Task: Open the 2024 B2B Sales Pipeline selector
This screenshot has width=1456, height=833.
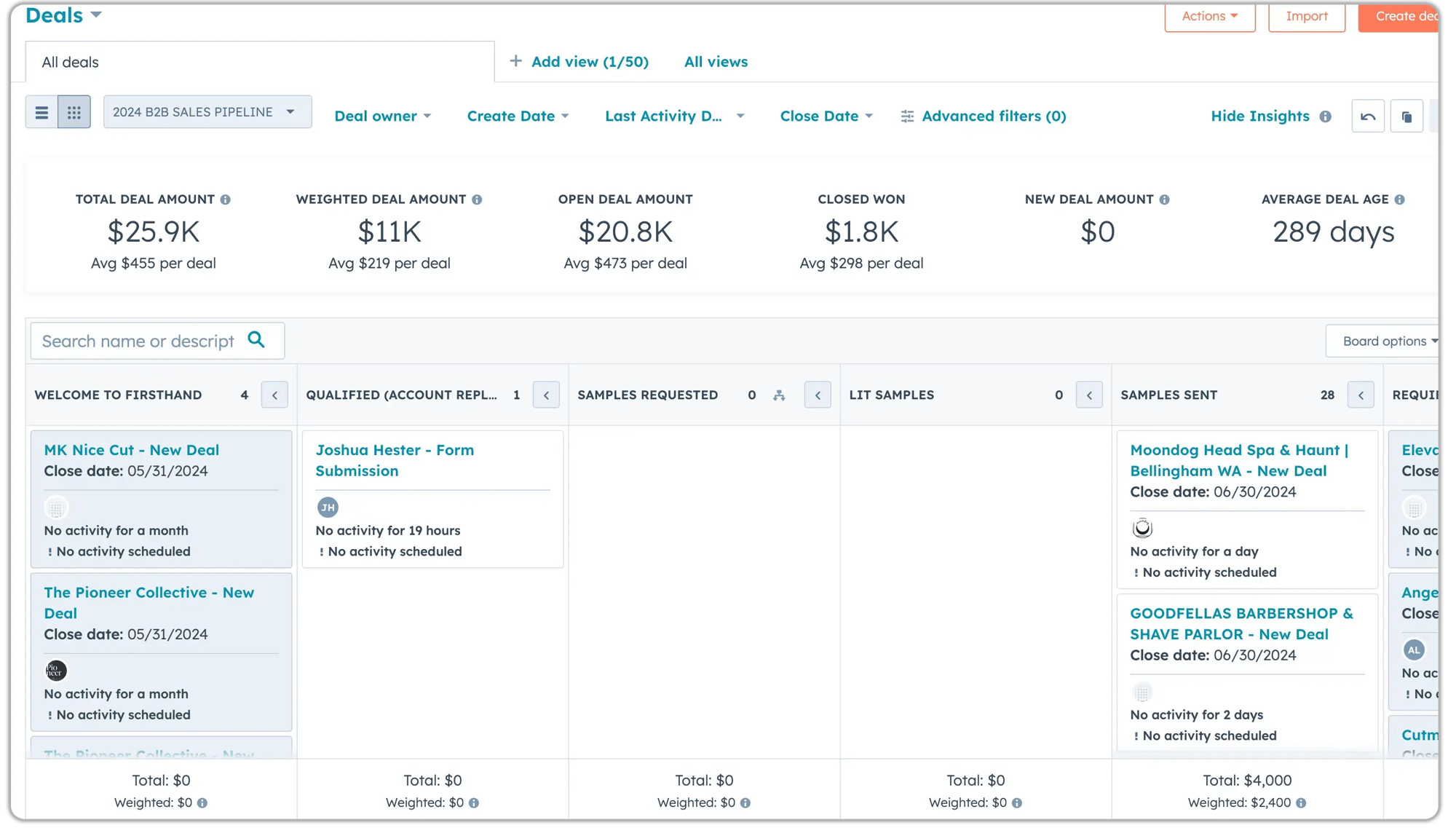Action: pyautogui.click(x=207, y=111)
